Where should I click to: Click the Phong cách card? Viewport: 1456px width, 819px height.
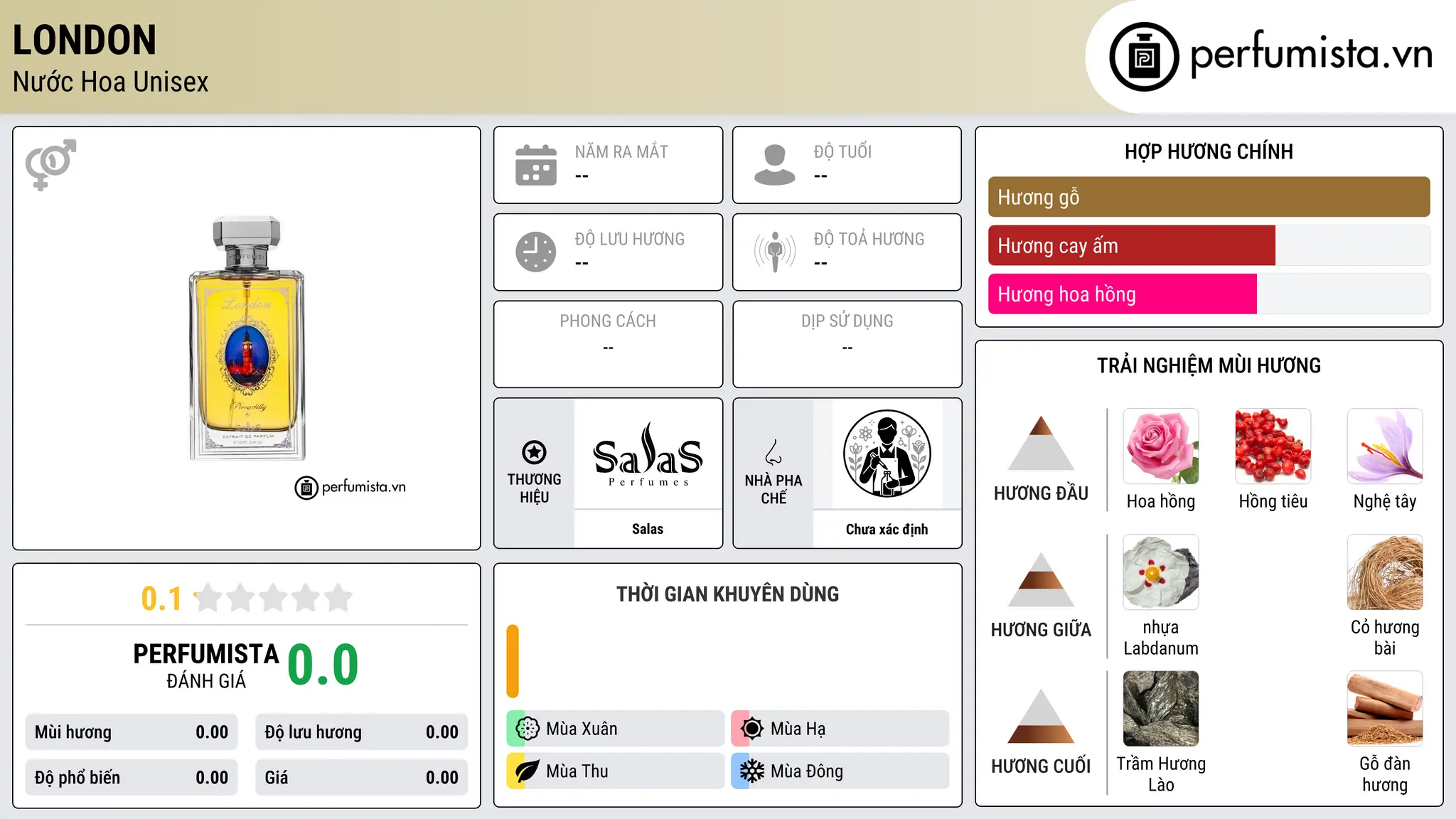pyautogui.click(x=608, y=344)
